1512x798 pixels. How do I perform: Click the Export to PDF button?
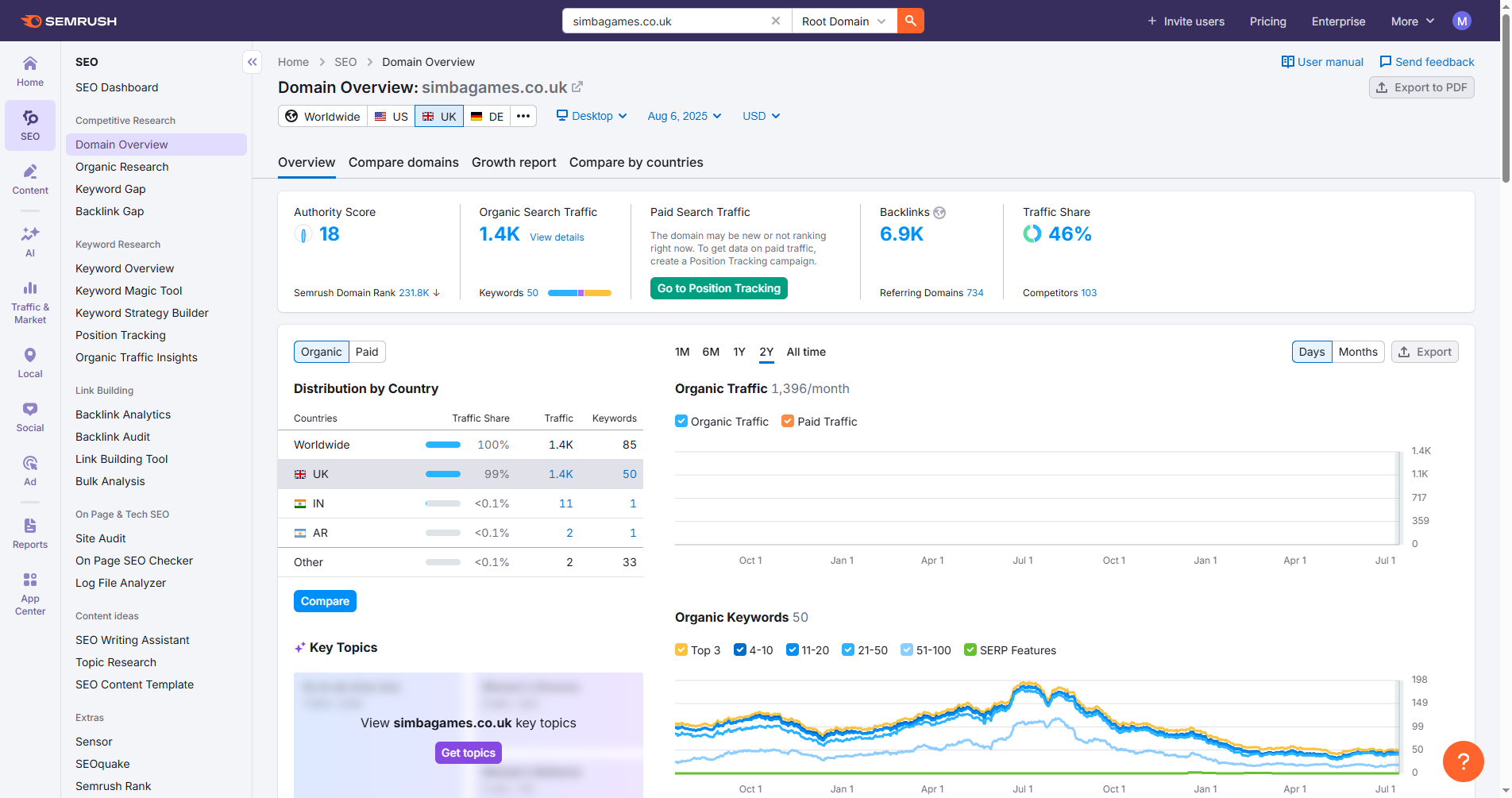tap(1421, 87)
